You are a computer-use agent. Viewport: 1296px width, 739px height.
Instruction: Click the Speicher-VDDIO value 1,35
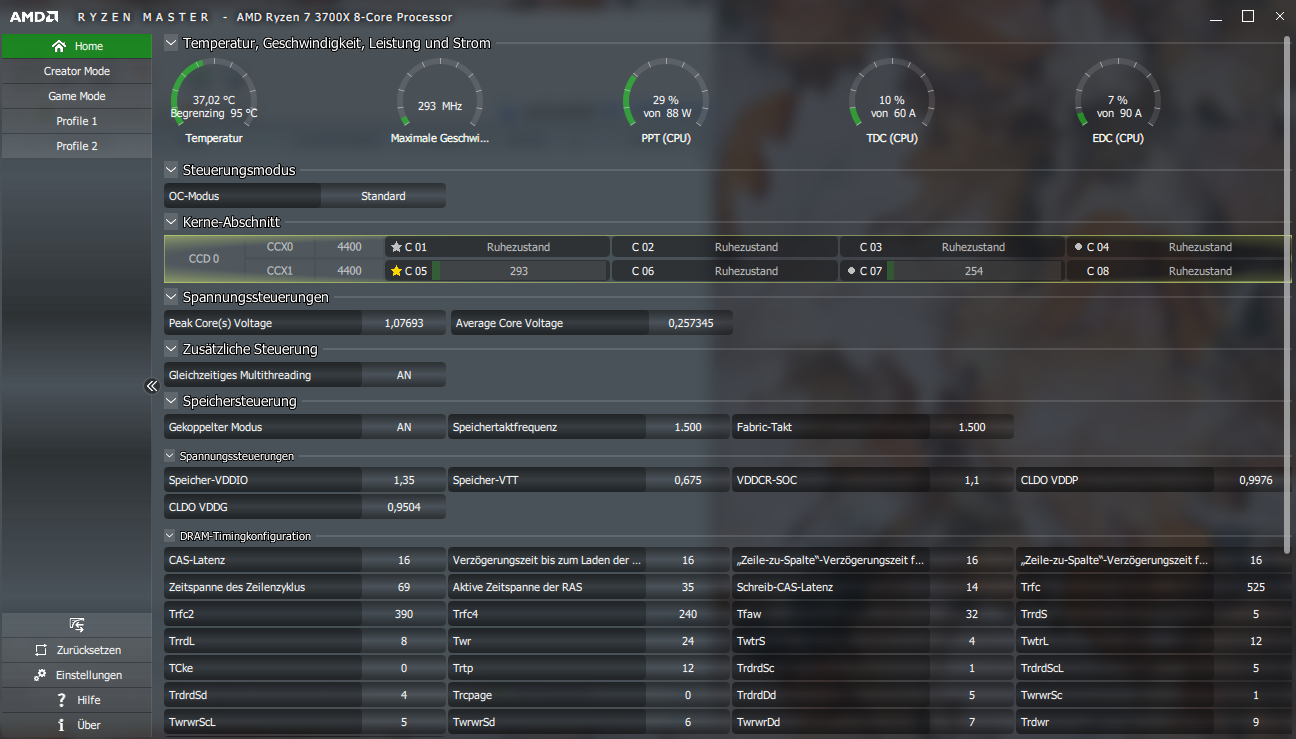click(404, 480)
